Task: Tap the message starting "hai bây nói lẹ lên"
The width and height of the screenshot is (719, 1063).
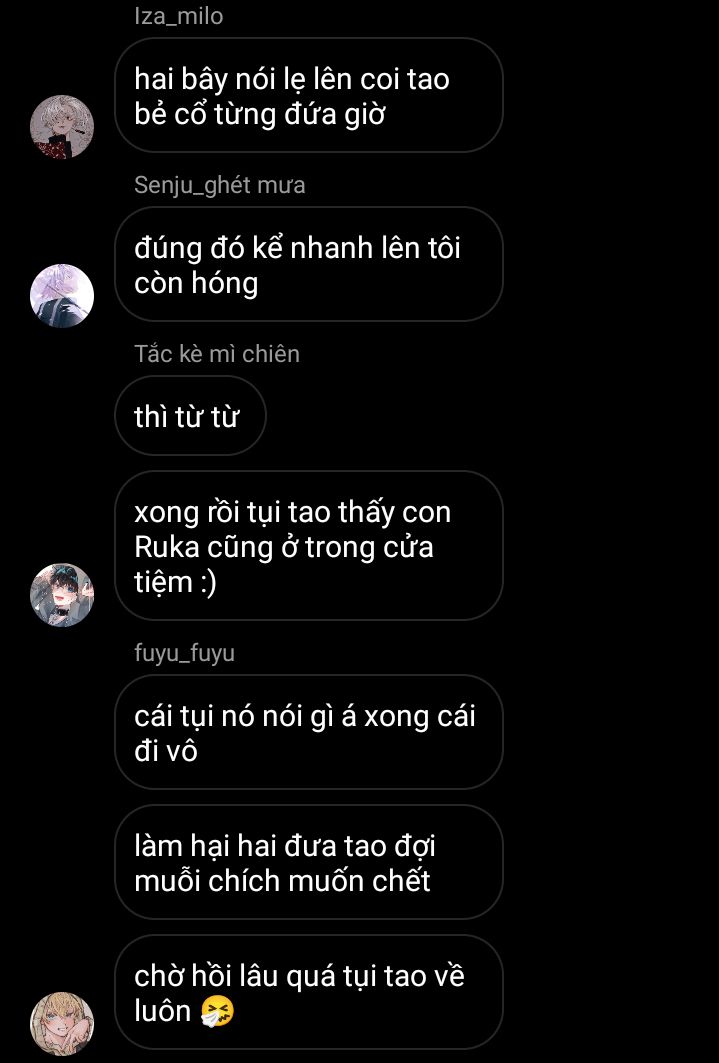Action: click(x=309, y=96)
